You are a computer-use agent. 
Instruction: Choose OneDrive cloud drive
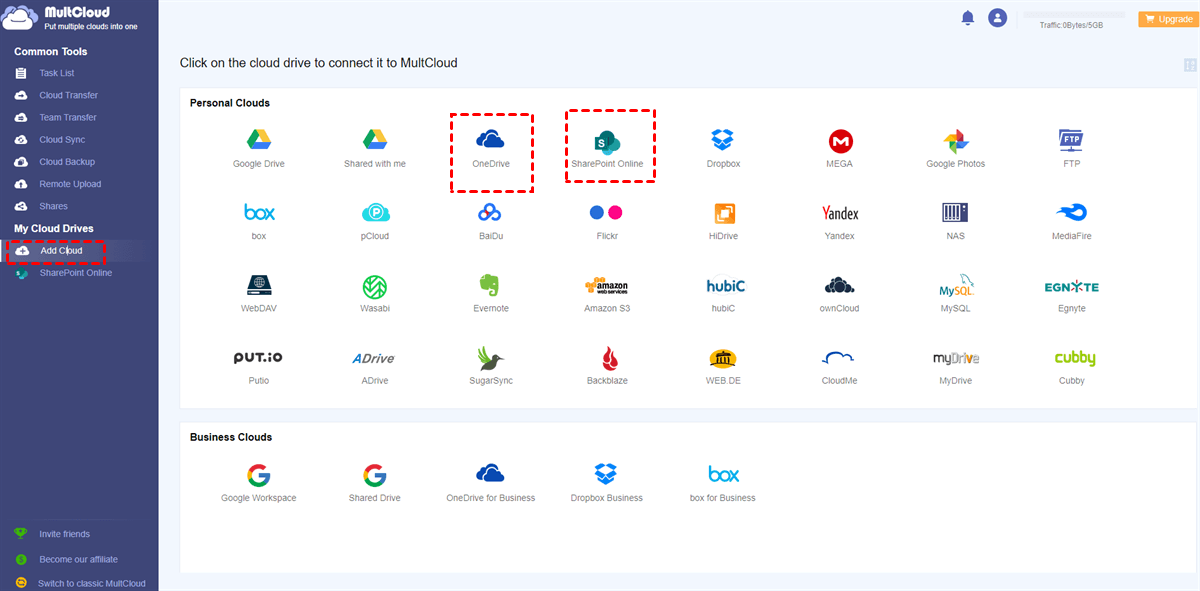coord(491,148)
